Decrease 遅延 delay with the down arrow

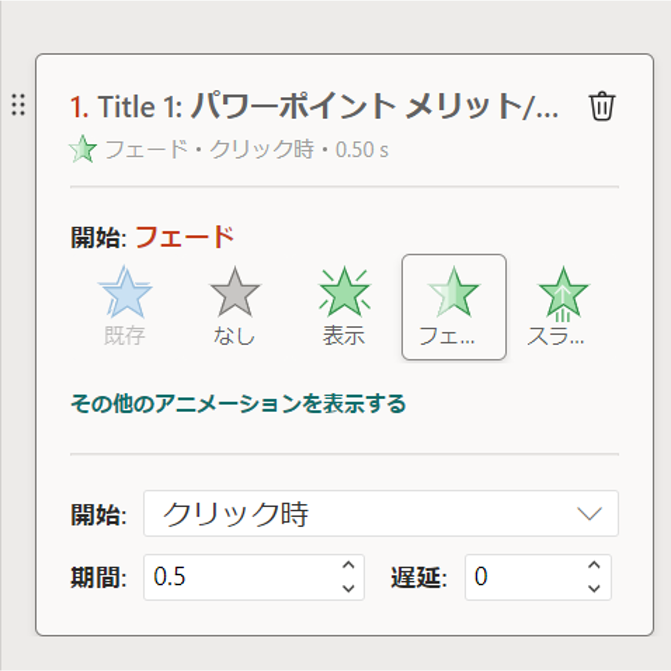(594, 589)
